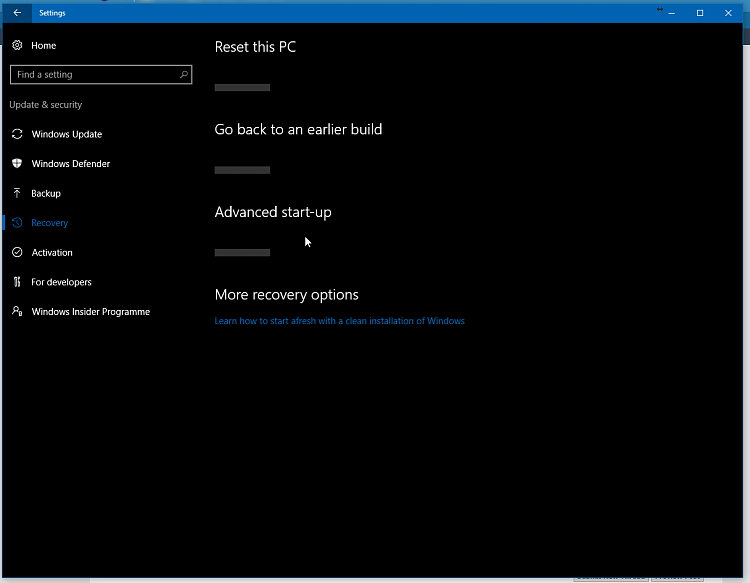Click the More recovery options heading
Viewport: 750px width, 583px height.
[x=286, y=295]
